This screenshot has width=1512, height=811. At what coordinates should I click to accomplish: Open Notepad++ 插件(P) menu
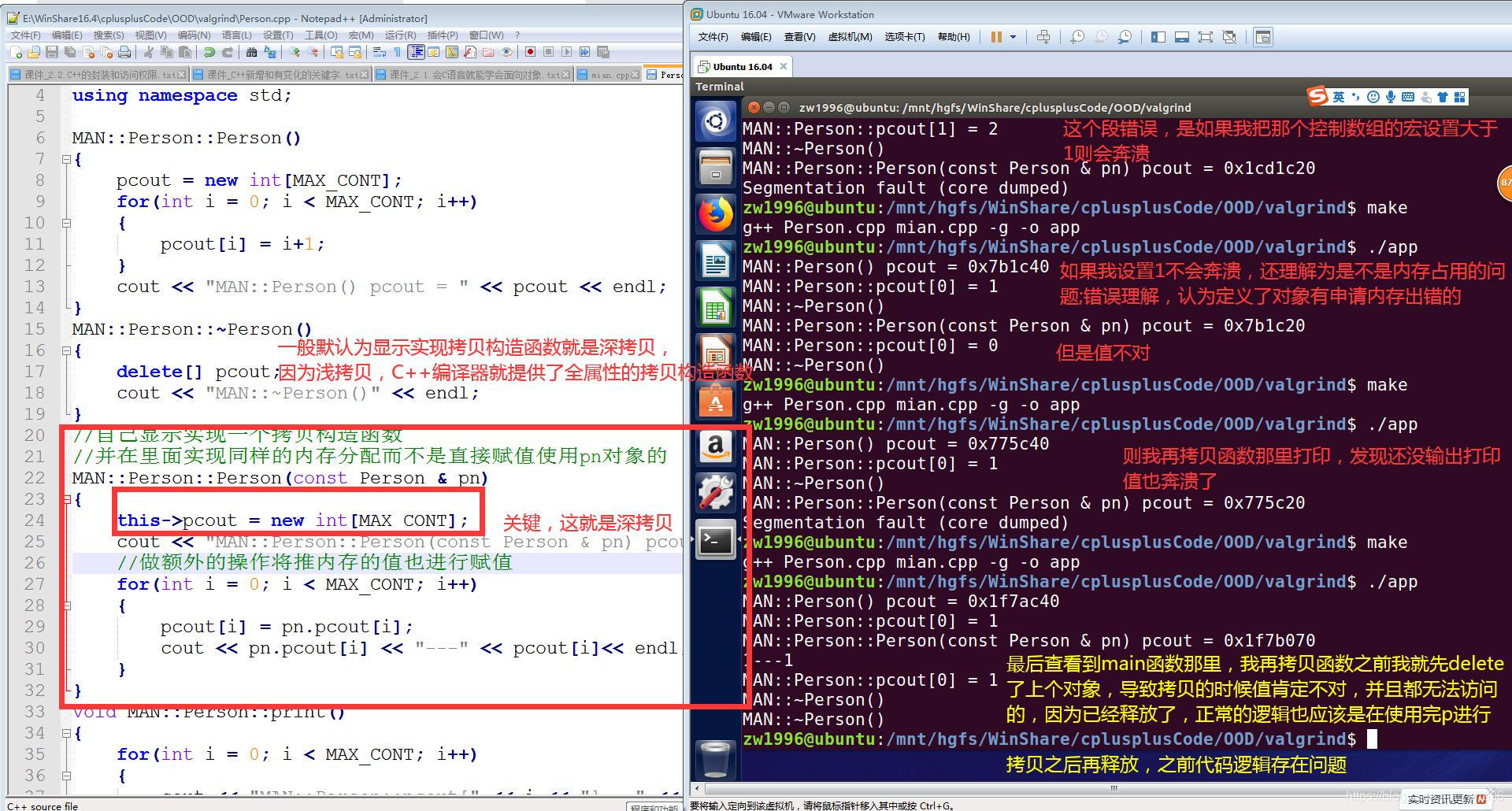(442, 35)
